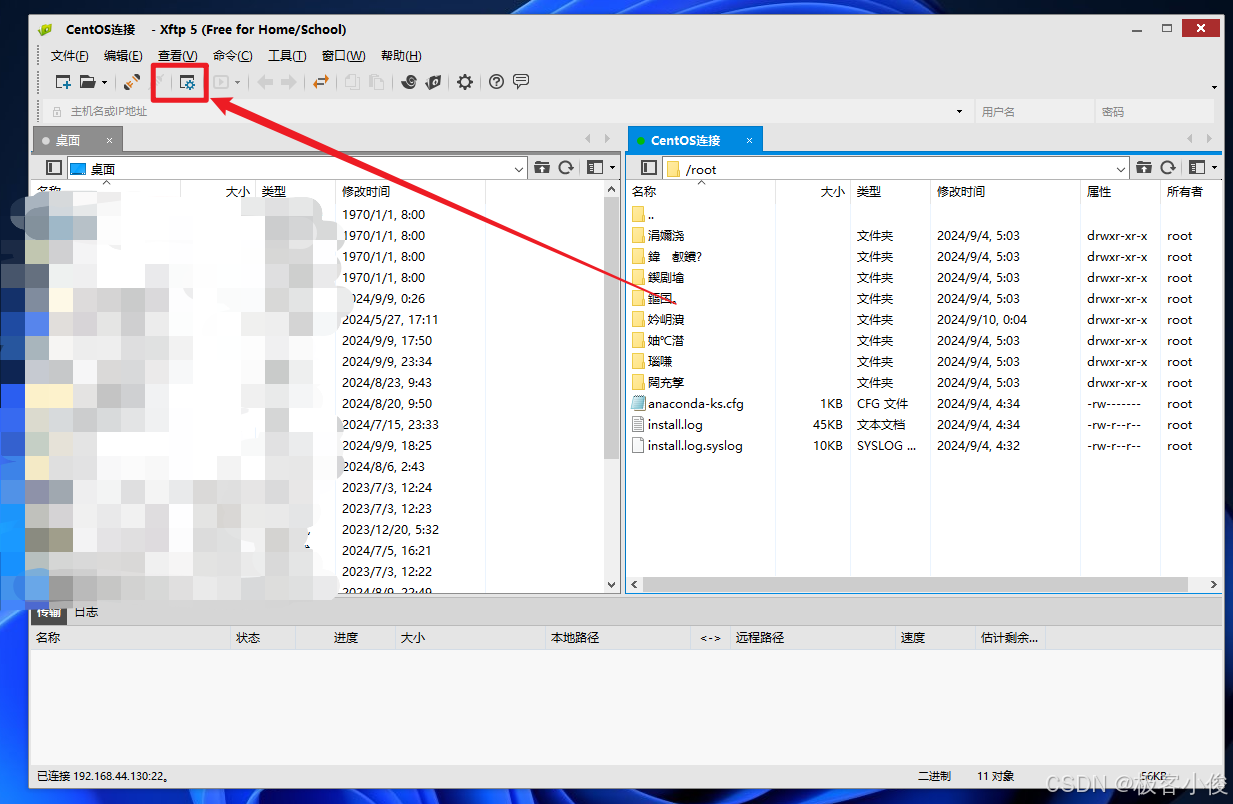Open the 文件(F) menu
Viewport: 1233px width, 804px height.
point(70,56)
